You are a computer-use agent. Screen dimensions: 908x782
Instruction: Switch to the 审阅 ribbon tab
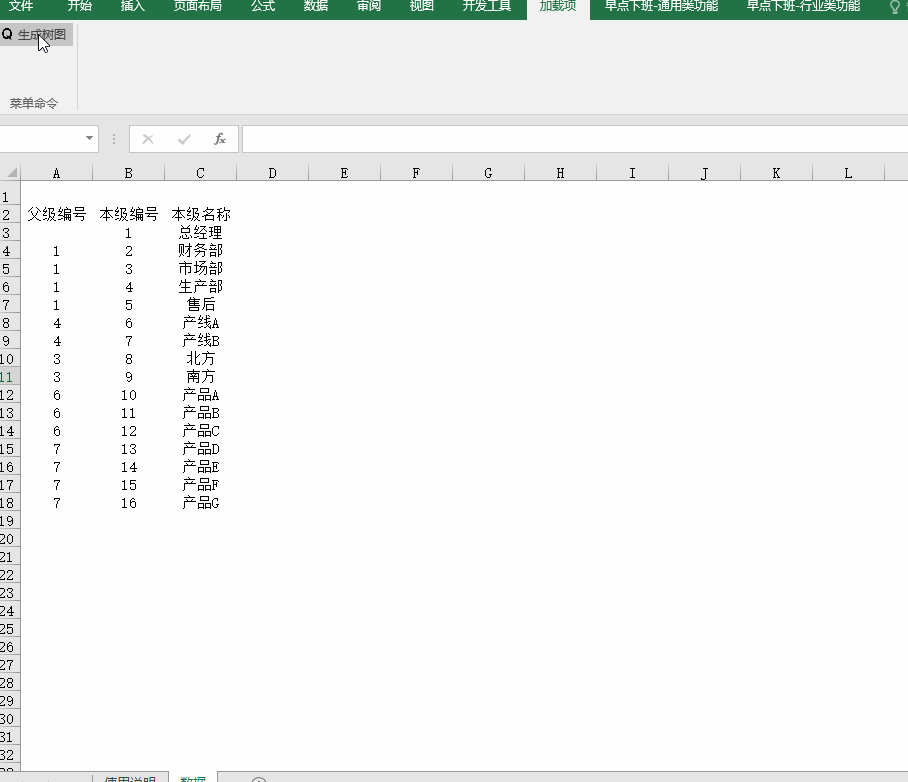pyautogui.click(x=369, y=6)
